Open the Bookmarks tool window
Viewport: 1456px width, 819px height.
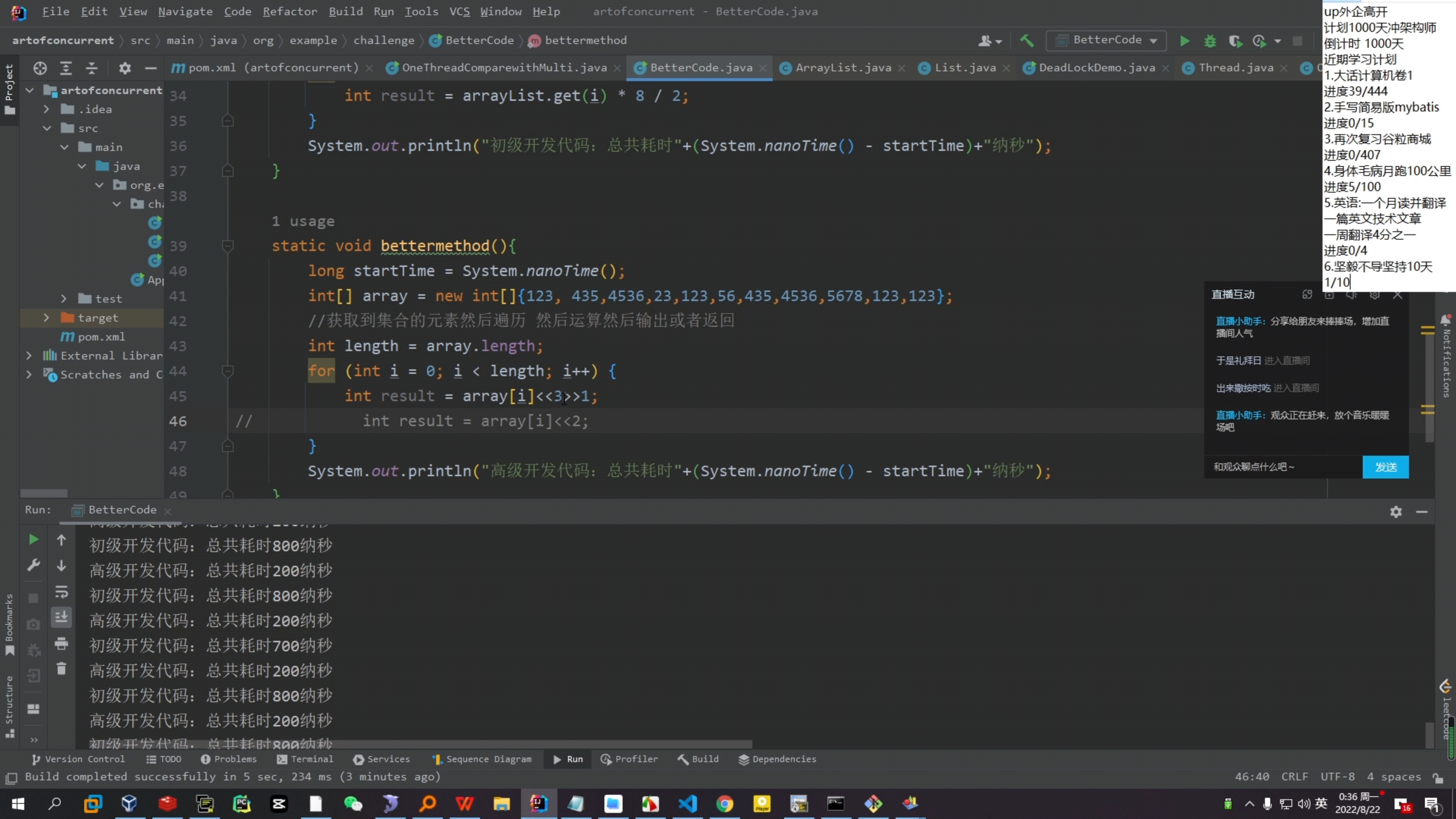point(9,624)
